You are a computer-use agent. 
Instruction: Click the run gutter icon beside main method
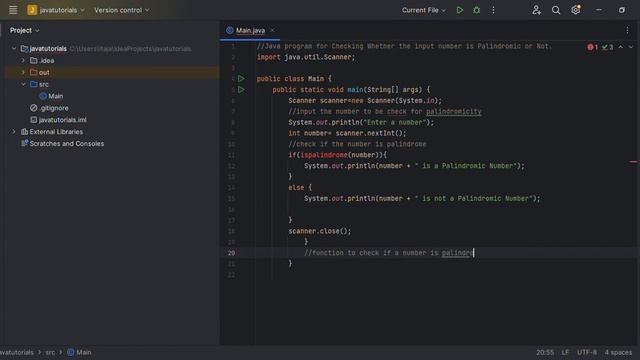tap(241, 89)
